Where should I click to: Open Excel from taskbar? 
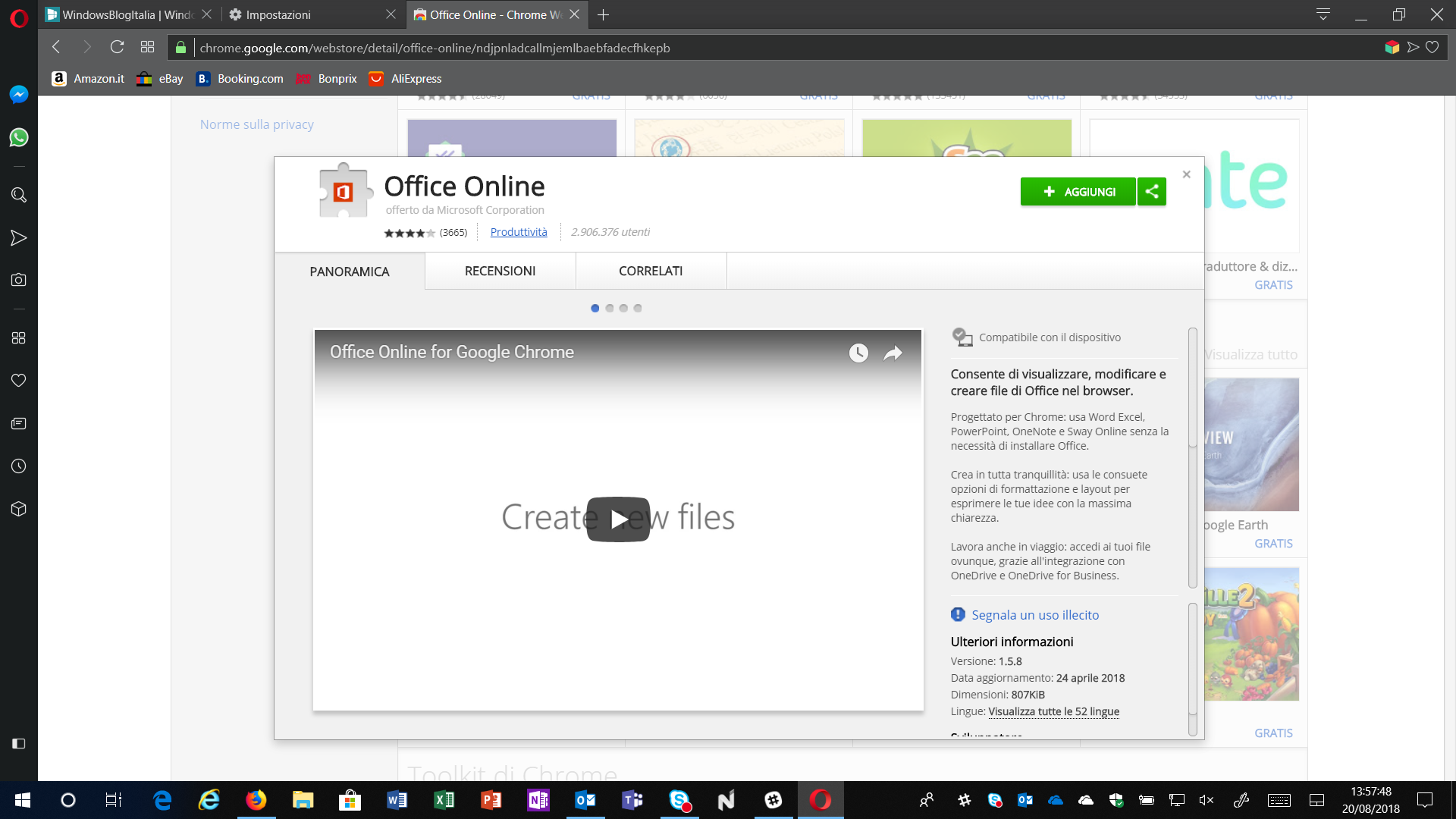tap(444, 800)
